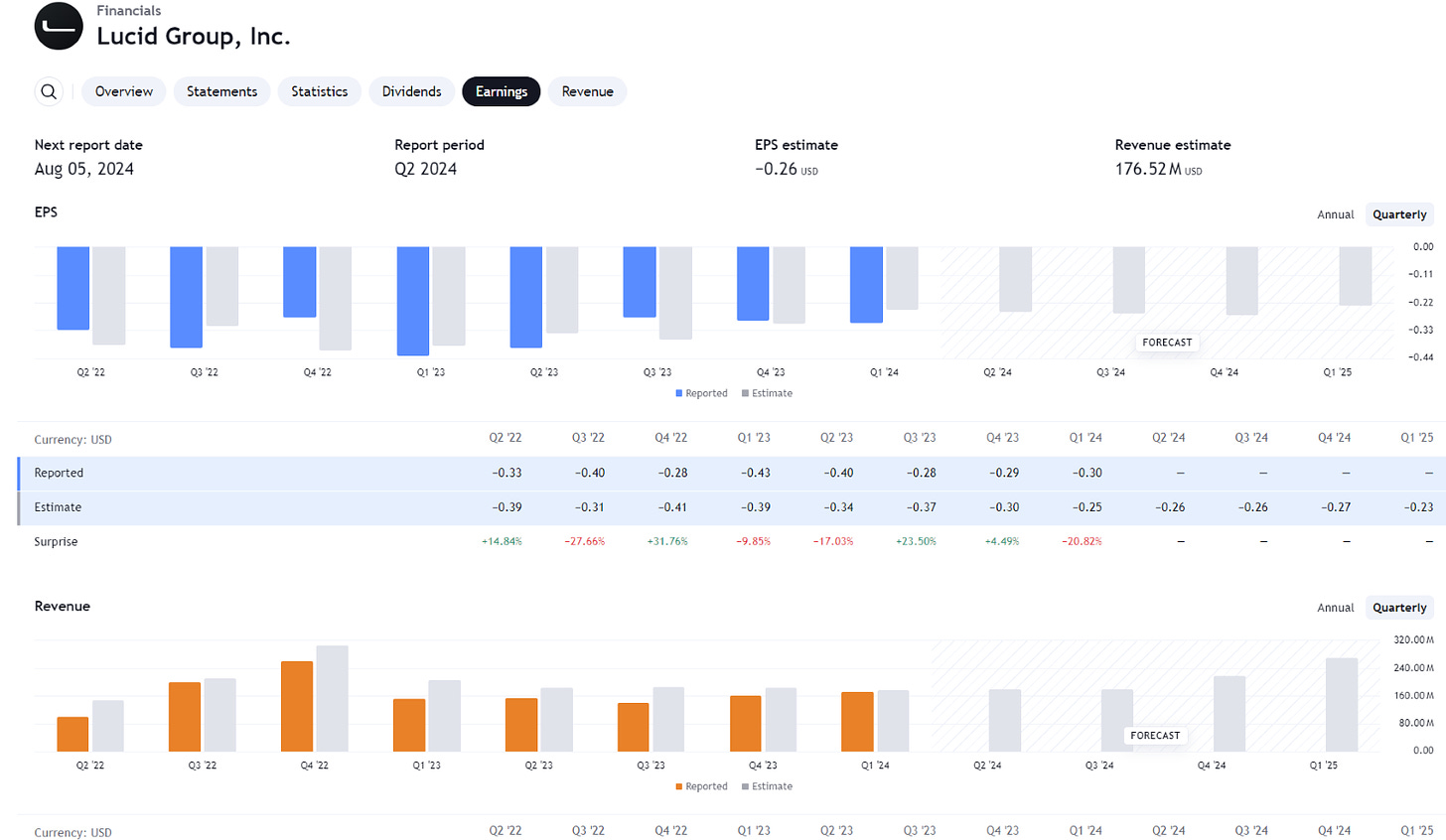Open the search magnifier icon
The height and width of the screenshot is (840, 1446).
pyautogui.click(x=49, y=91)
